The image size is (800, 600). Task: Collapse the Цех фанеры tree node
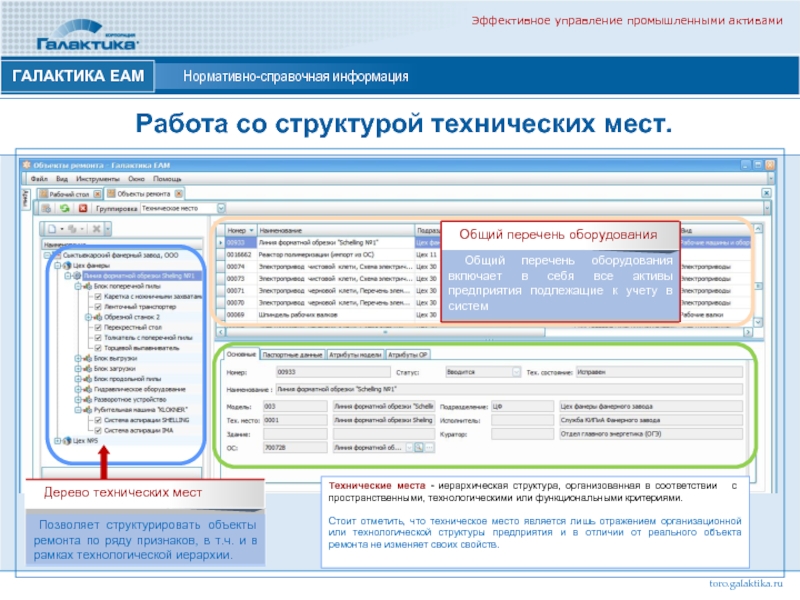pyautogui.click(x=58, y=265)
